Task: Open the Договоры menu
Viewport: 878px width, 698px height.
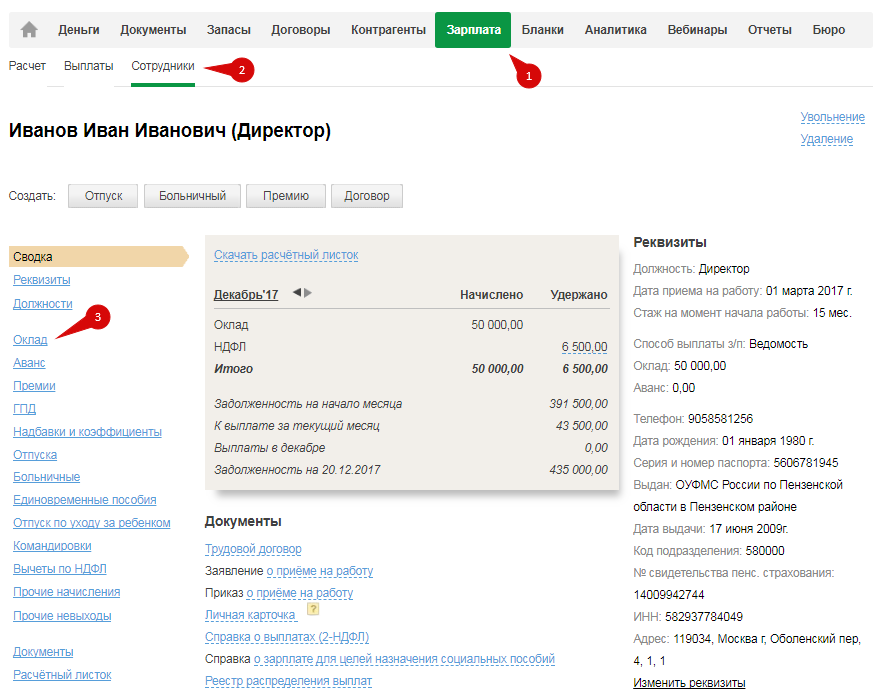Action: (x=301, y=30)
